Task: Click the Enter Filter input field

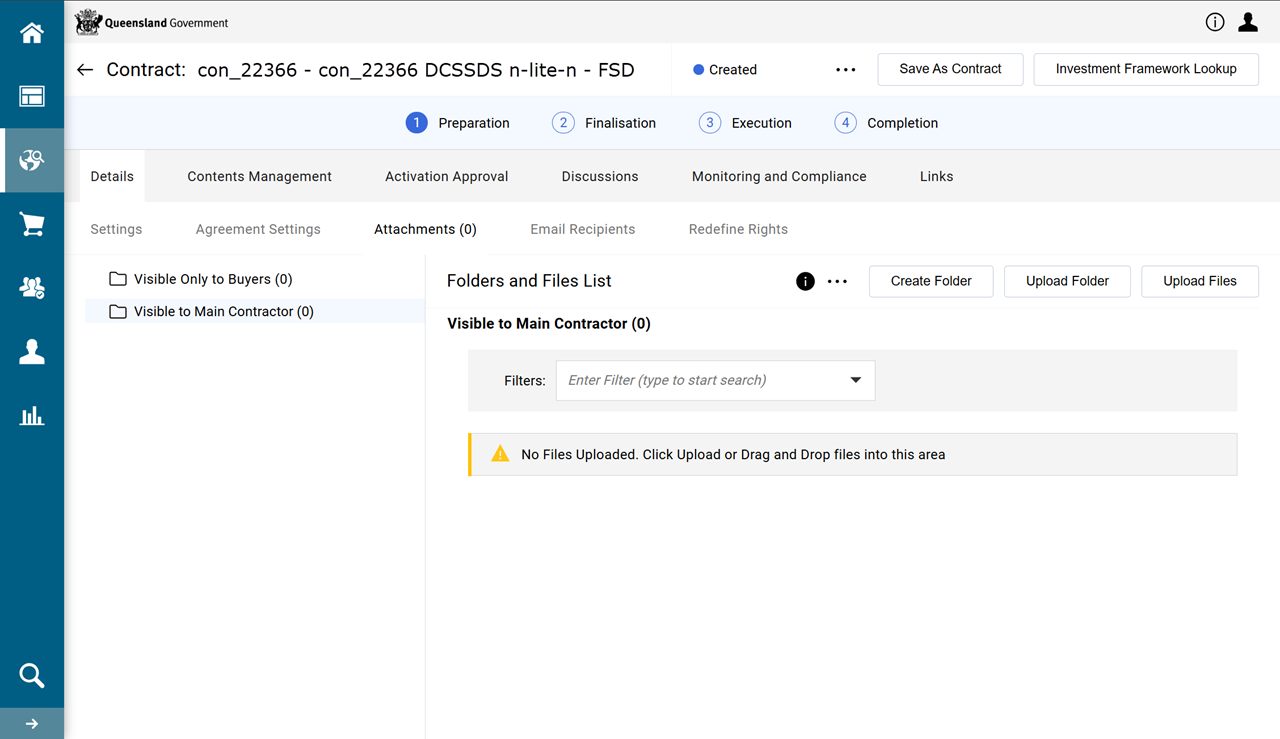Action: [x=700, y=380]
